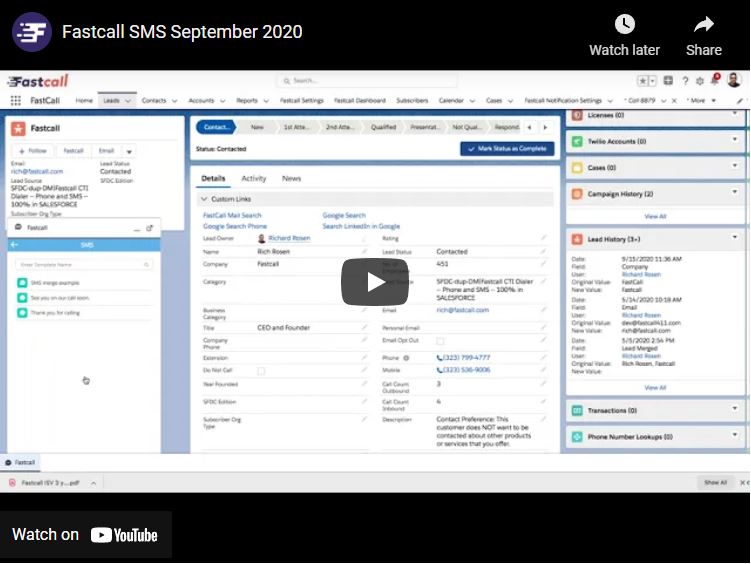Open the help question mark icon
The width and height of the screenshot is (751, 564).
click(x=685, y=81)
